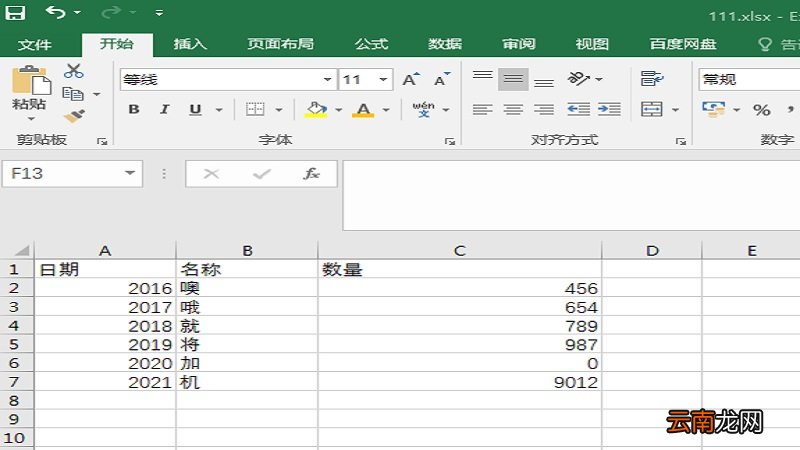Viewport: 800px width, 450px height.
Task: Open the 百度网盘 tab
Action: (683, 44)
